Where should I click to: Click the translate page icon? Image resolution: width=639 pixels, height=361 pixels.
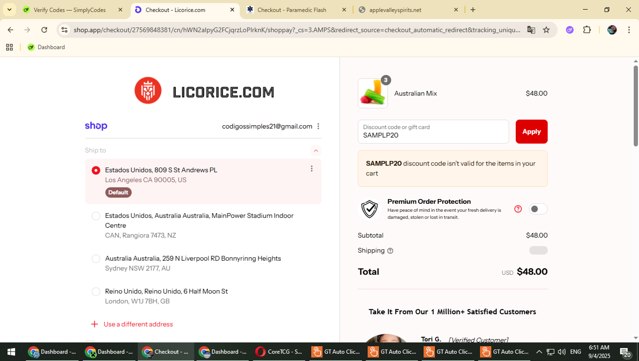(531, 30)
